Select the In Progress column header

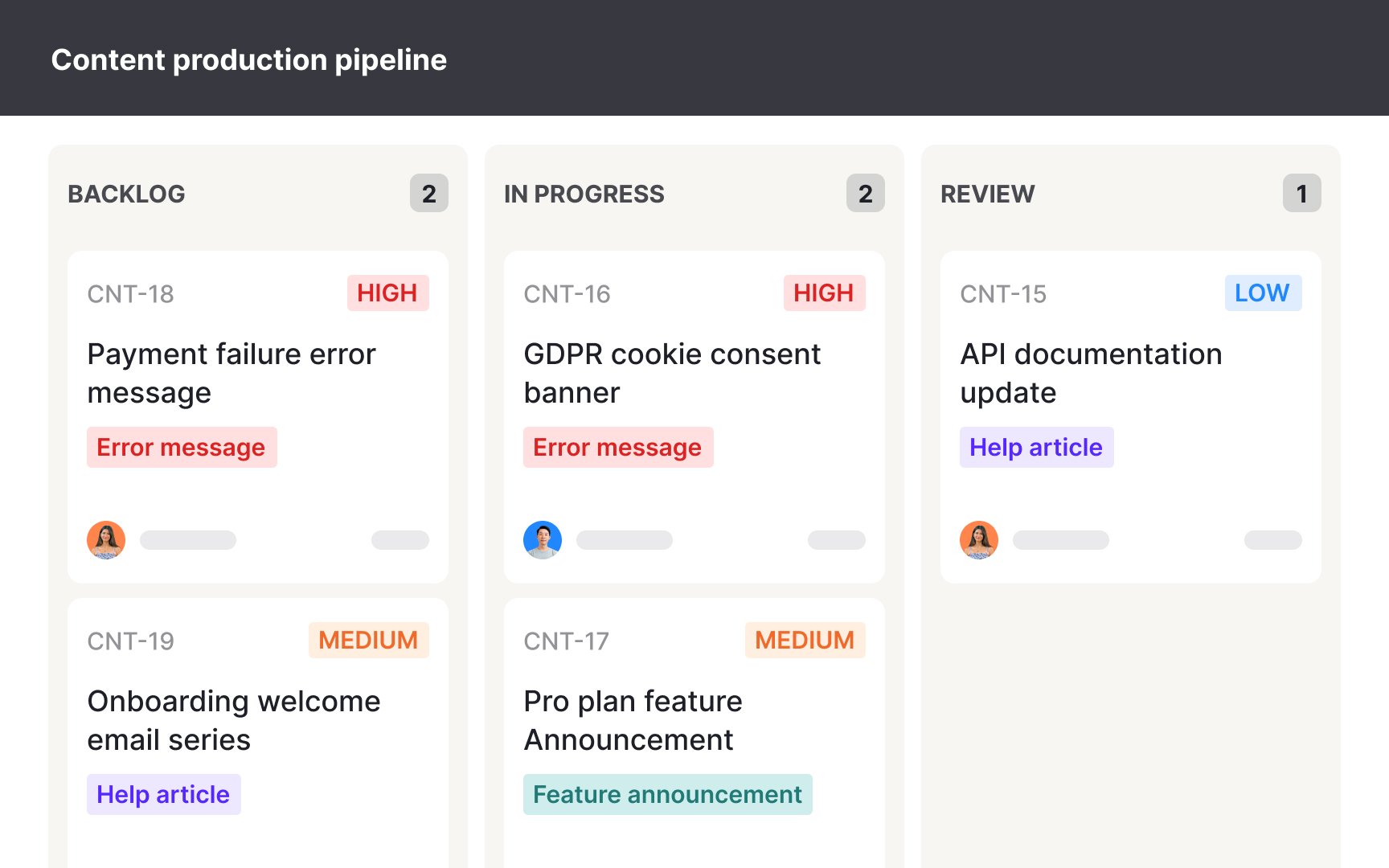584,194
